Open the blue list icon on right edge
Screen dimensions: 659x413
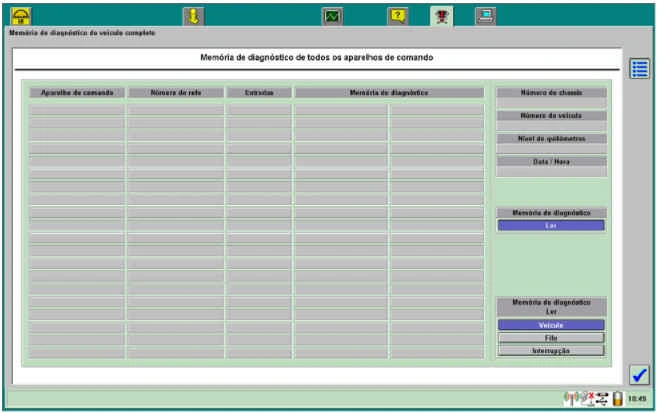[640, 69]
